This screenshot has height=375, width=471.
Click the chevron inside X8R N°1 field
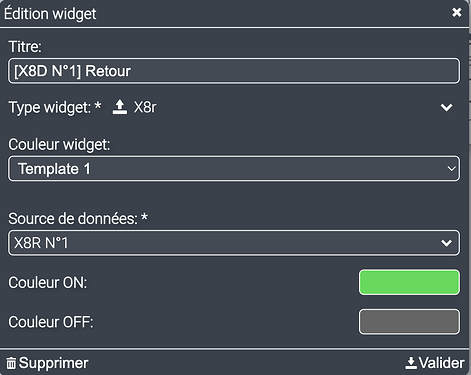point(446,243)
